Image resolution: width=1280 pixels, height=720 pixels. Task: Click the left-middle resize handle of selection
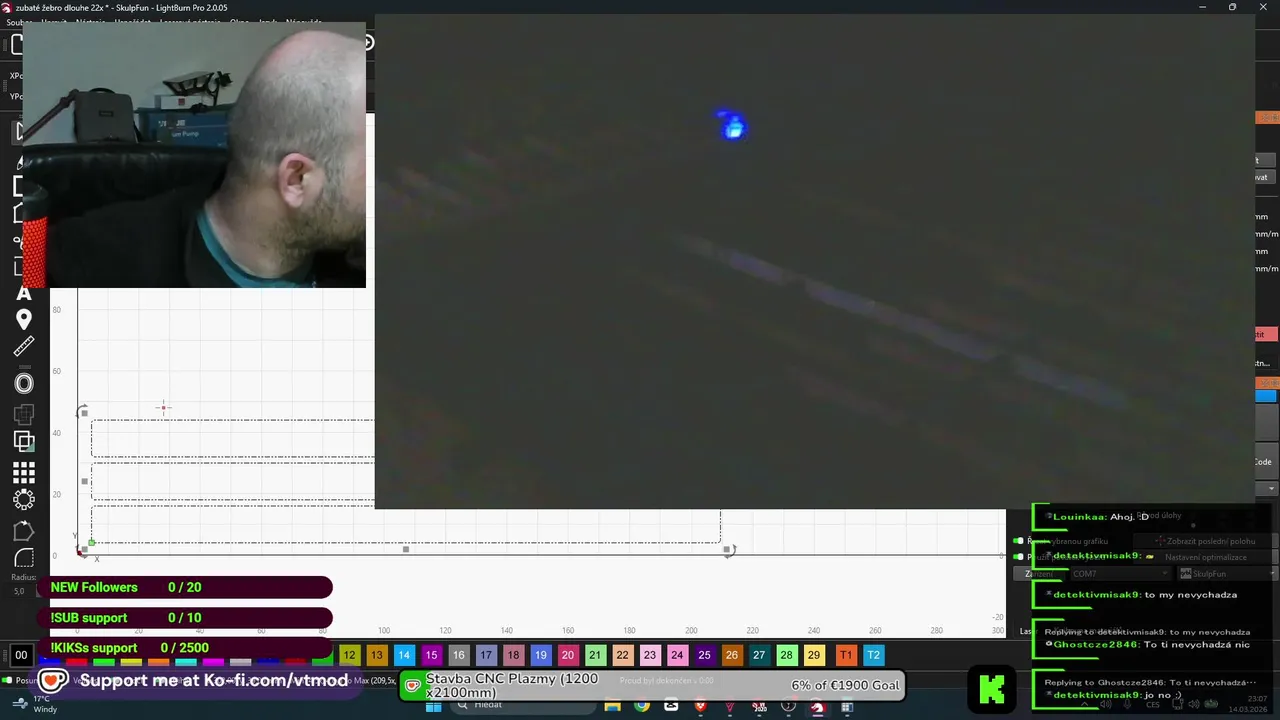(84, 481)
